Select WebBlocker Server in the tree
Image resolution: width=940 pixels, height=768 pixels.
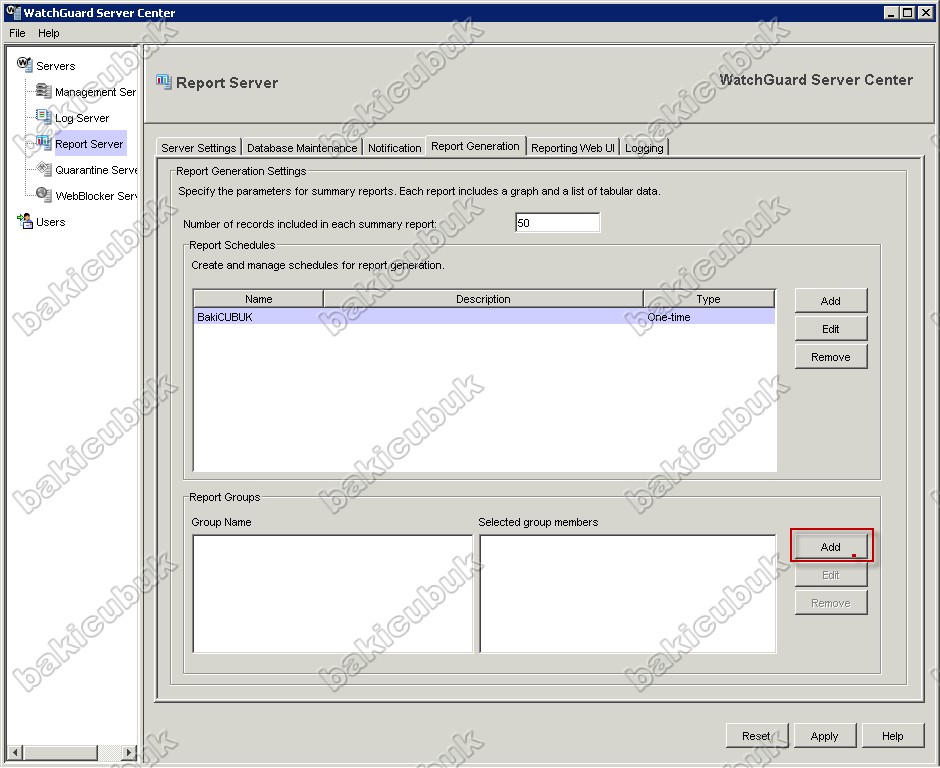click(x=96, y=195)
